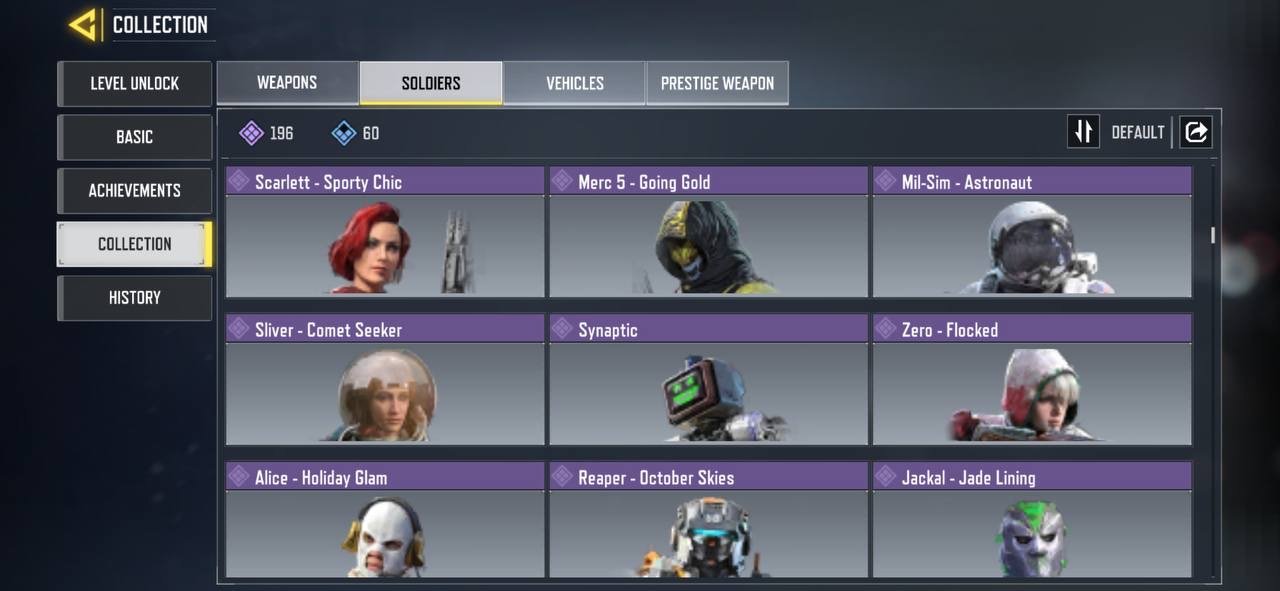1280x591 pixels.
Task: Click the rarity icon beside Scarlett - Sporty Chic
Action: [x=239, y=181]
